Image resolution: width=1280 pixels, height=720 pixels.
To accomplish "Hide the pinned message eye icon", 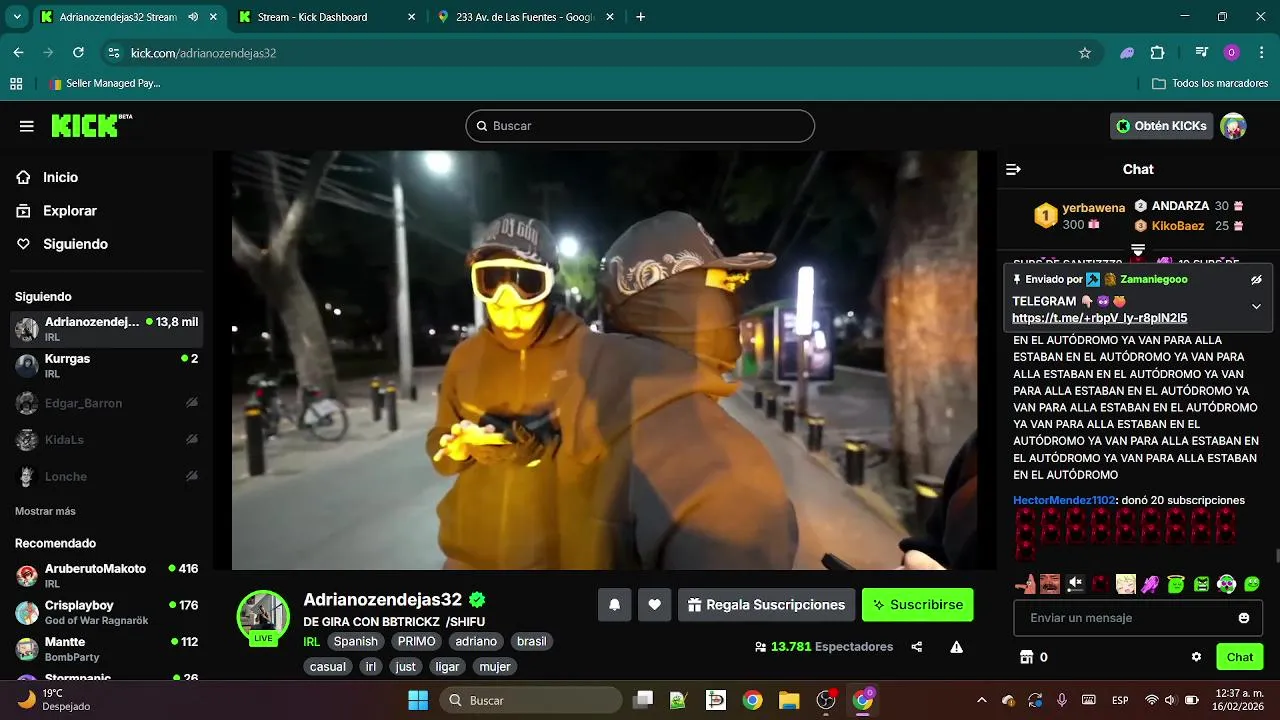I will [1256, 280].
